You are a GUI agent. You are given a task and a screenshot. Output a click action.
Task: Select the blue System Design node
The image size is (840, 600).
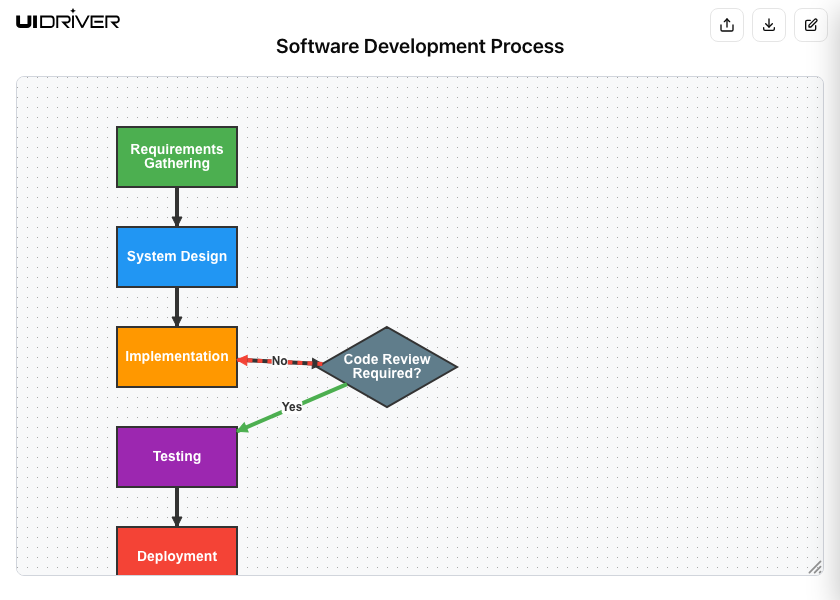click(x=177, y=257)
